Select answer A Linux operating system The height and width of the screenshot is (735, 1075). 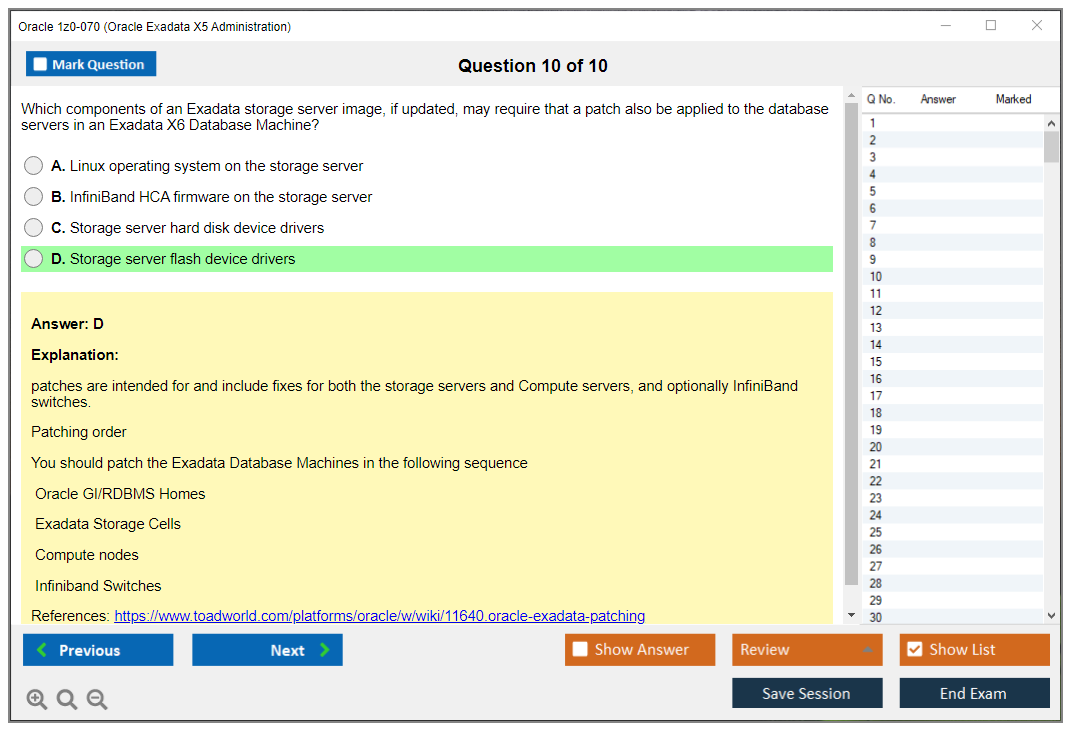coord(34,166)
